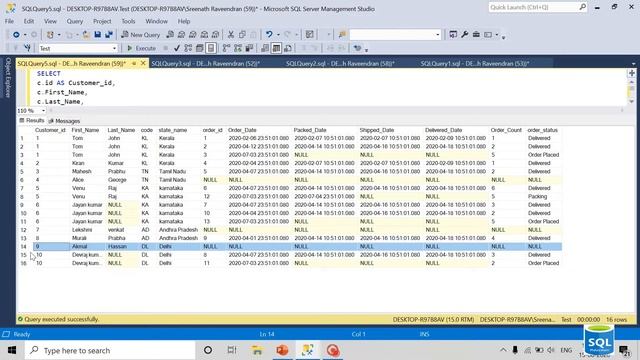Close the SQLQuery5.sql tab

tap(143, 63)
